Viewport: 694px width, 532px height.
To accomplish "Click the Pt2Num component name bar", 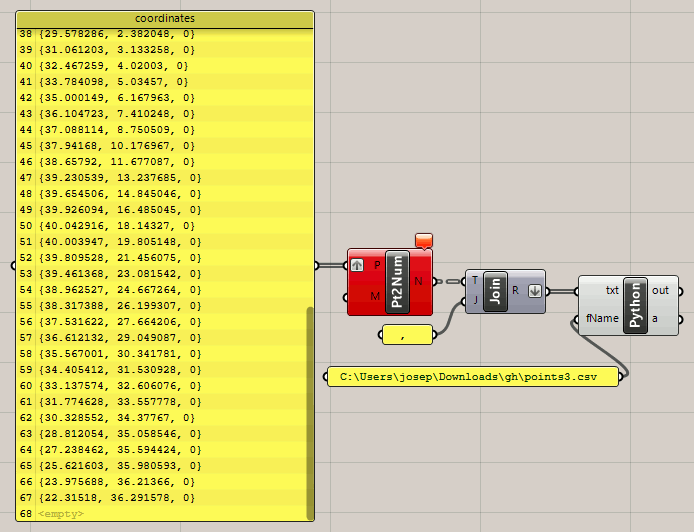I will (x=397, y=282).
